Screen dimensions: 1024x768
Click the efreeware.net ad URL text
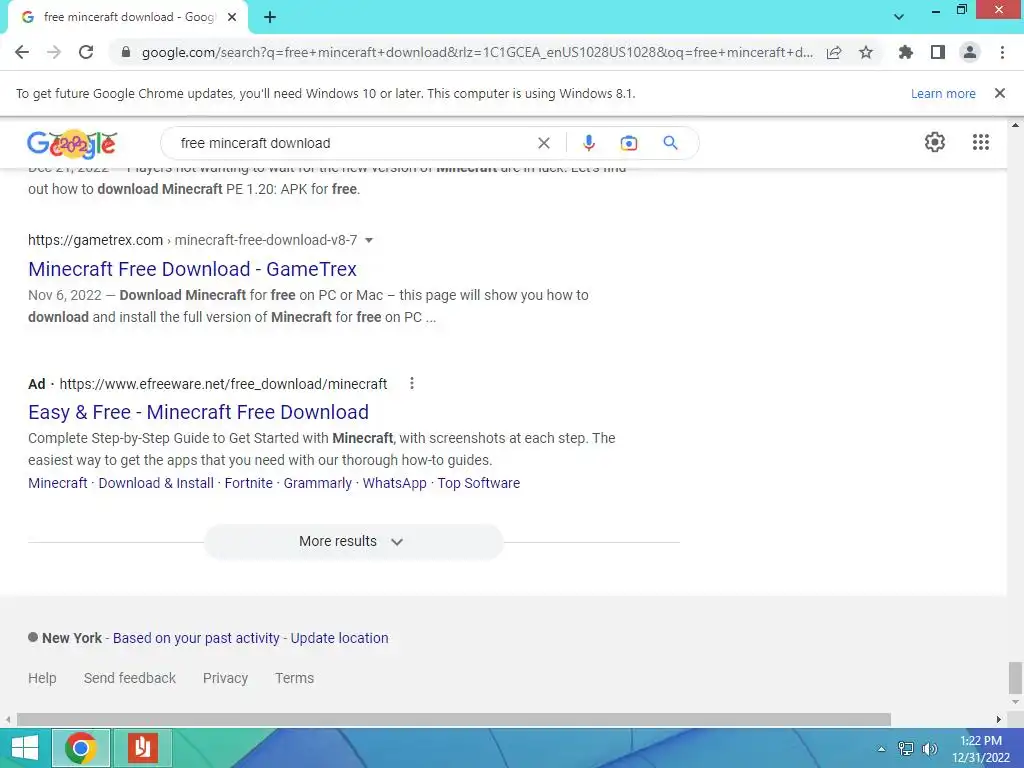(x=223, y=384)
